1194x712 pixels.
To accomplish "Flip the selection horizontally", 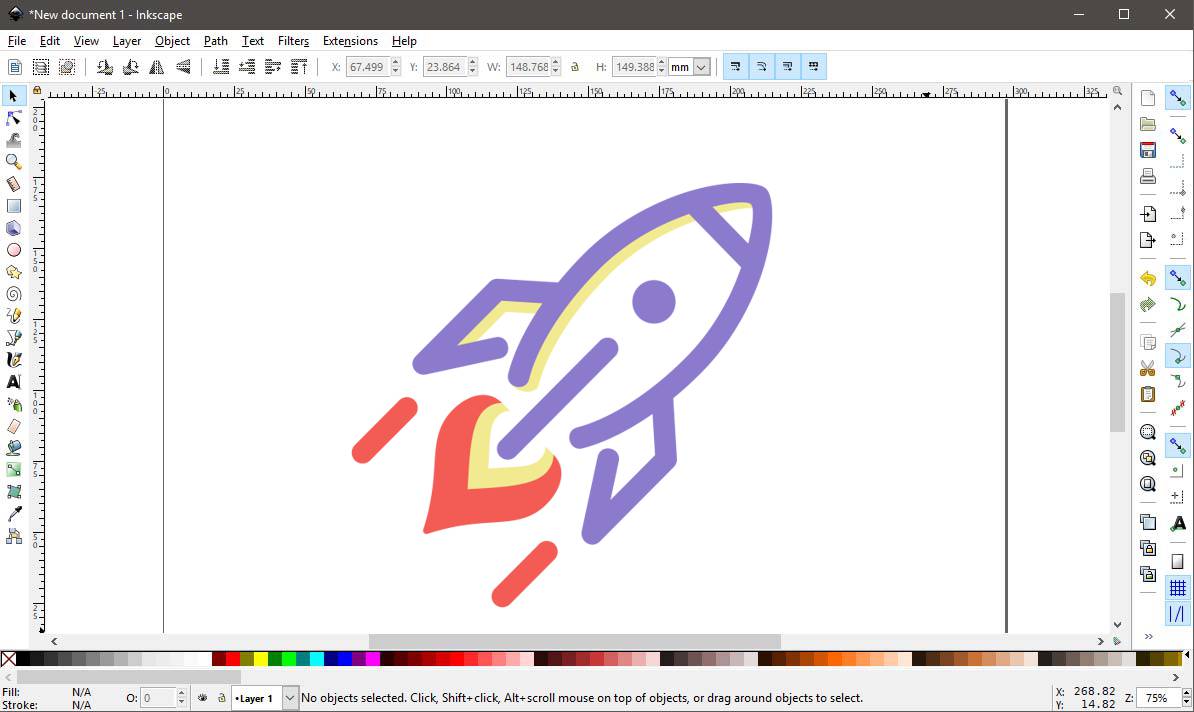I will pyautogui.click(x=157, y=66).
